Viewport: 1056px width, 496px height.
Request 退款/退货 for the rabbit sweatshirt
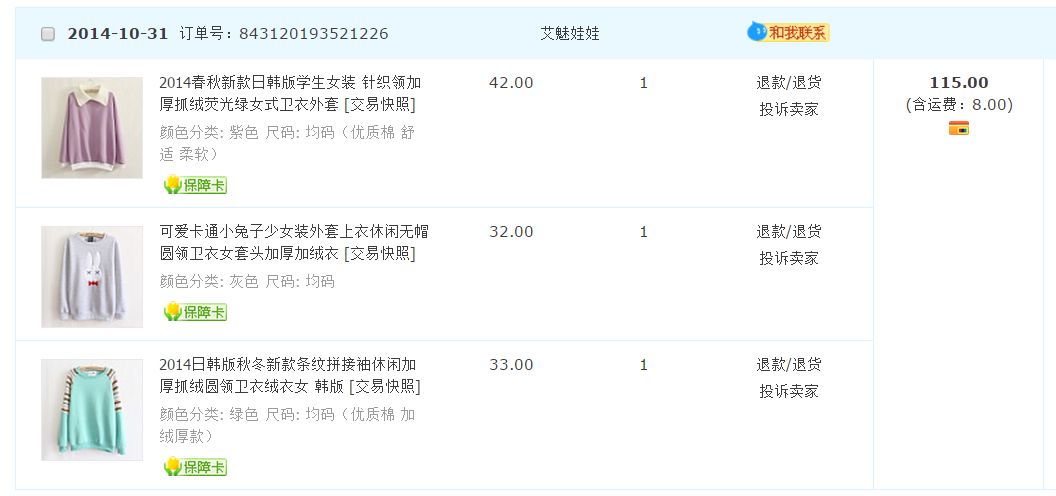(x=788, y=231)
